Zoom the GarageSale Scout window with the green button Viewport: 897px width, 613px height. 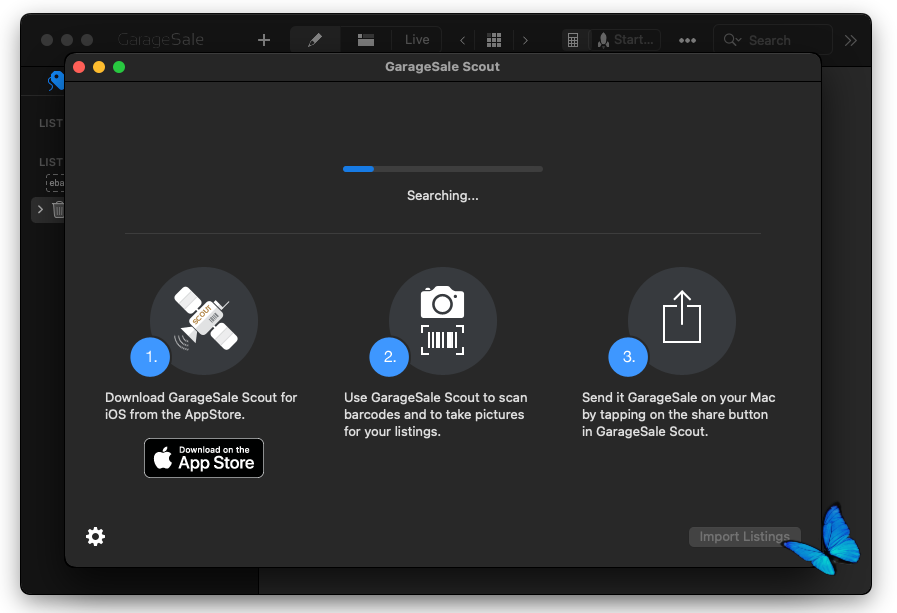click(x=119, y=67)
